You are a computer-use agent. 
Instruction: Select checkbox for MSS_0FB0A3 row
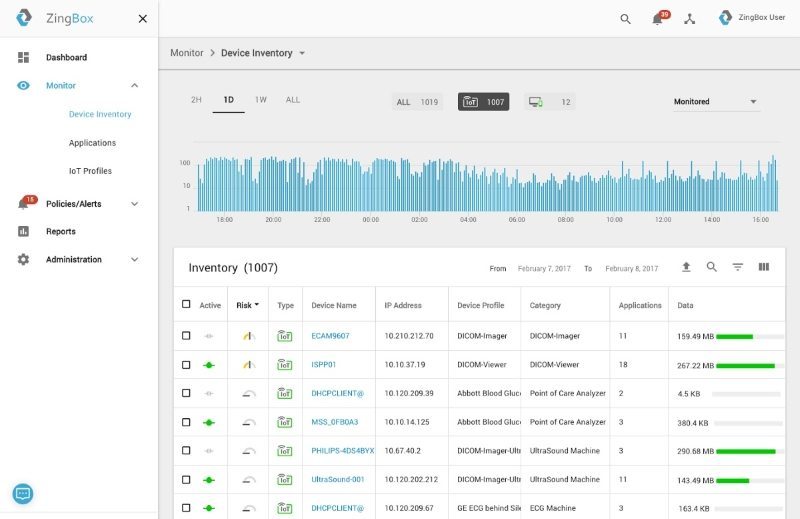pos(186,422)
